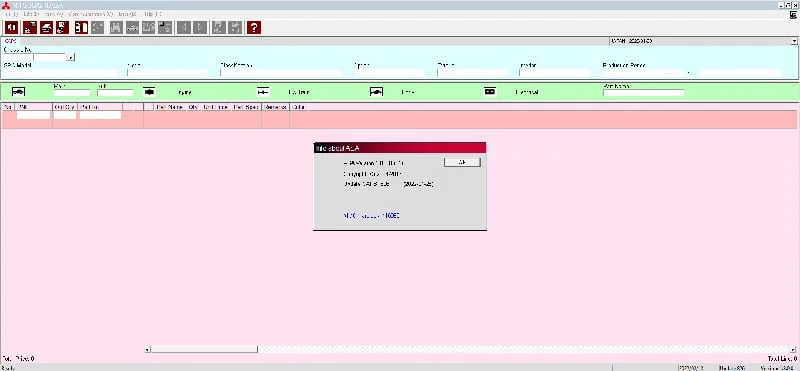This screenshot has height=371, width=800.
Task: Click the SPC Model field
Action: pyautogui.click(x=61, y=73)
